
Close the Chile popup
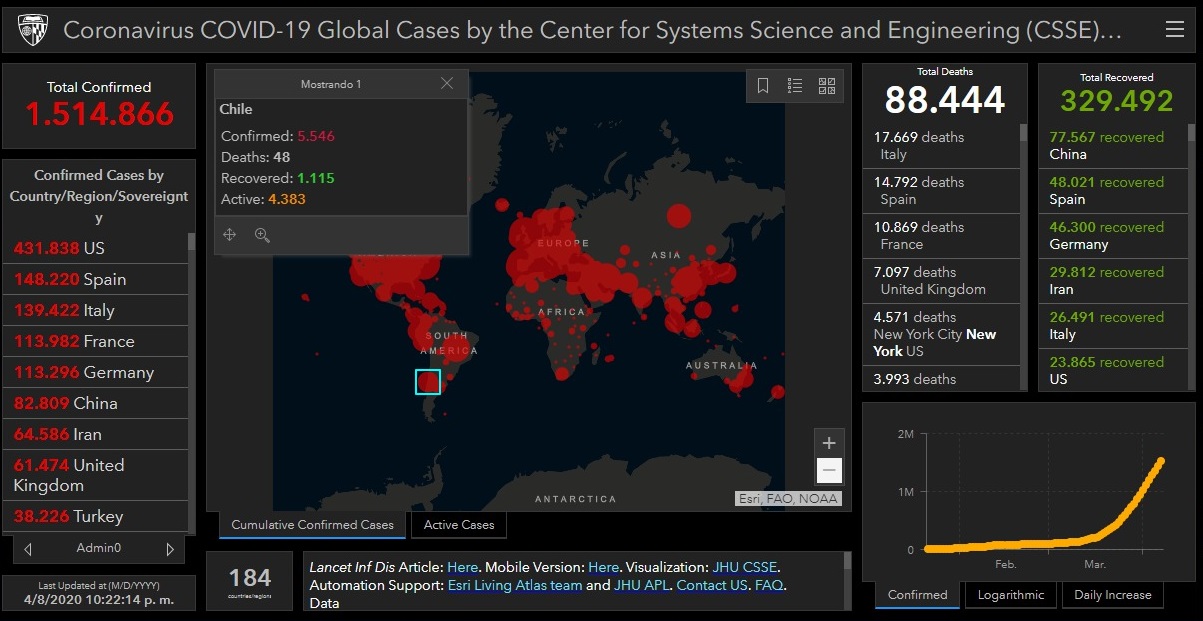coord(446,83)
